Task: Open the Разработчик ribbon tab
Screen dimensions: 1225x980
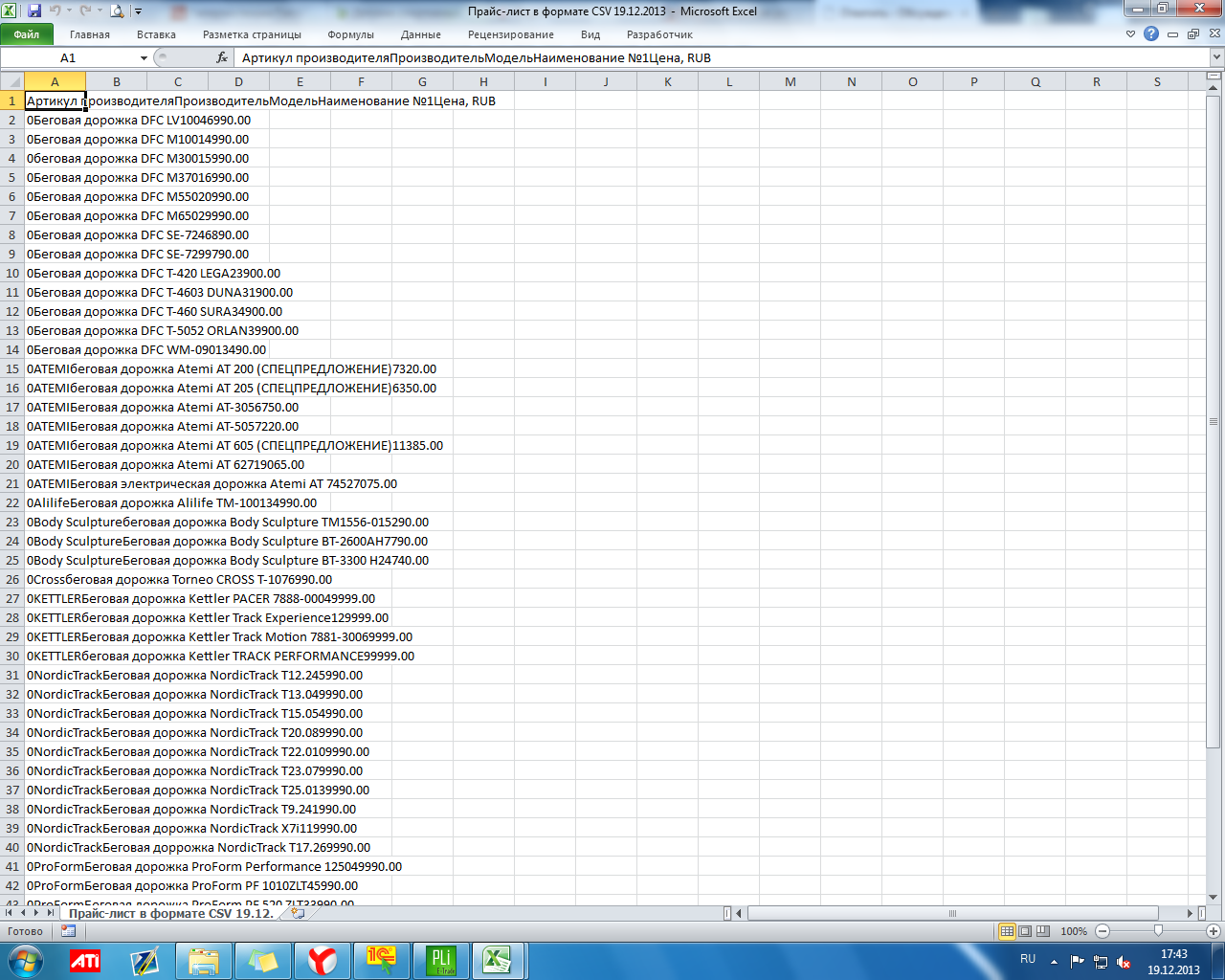Action: [659, 34]
